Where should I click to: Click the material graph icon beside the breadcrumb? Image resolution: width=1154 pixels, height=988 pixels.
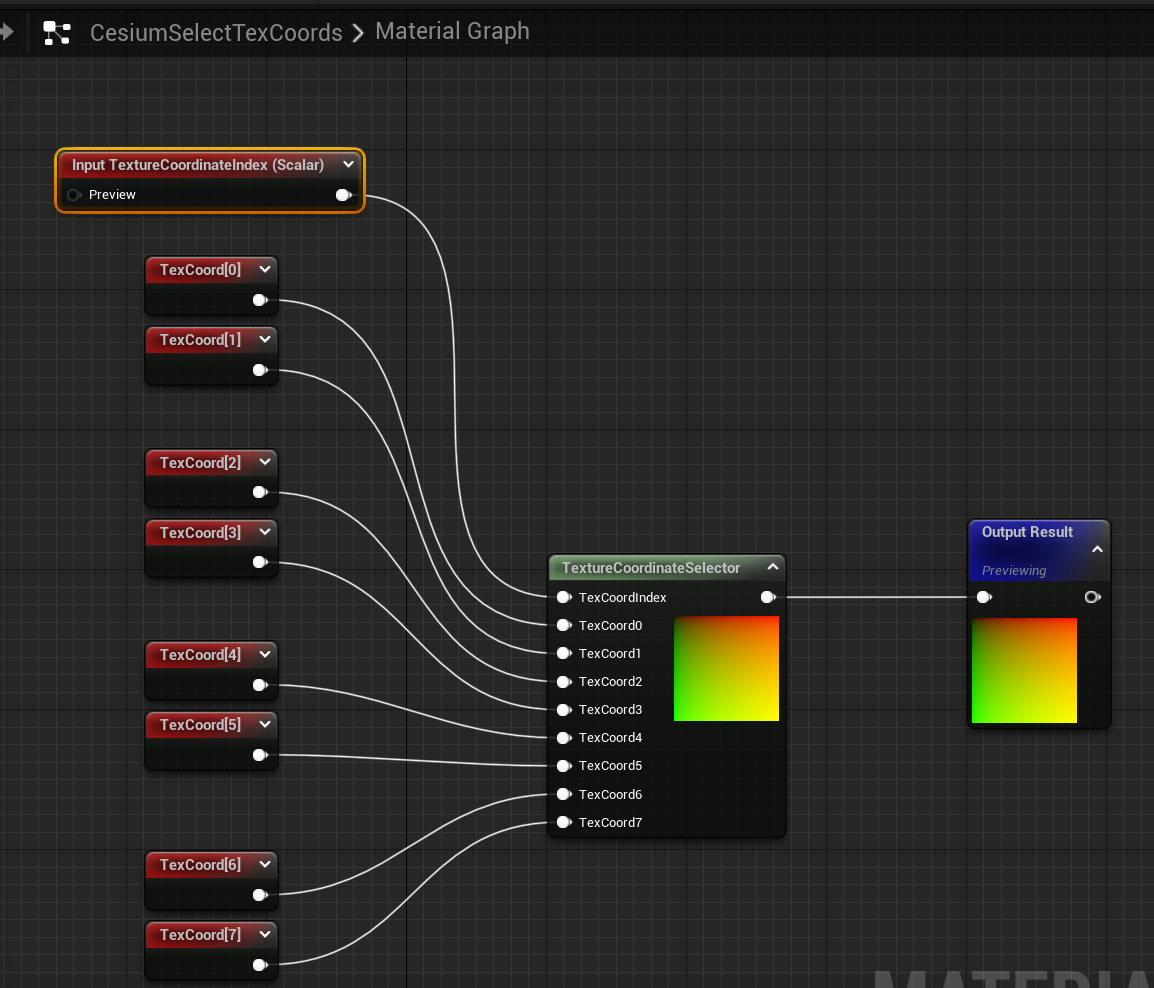click(57, 31)
